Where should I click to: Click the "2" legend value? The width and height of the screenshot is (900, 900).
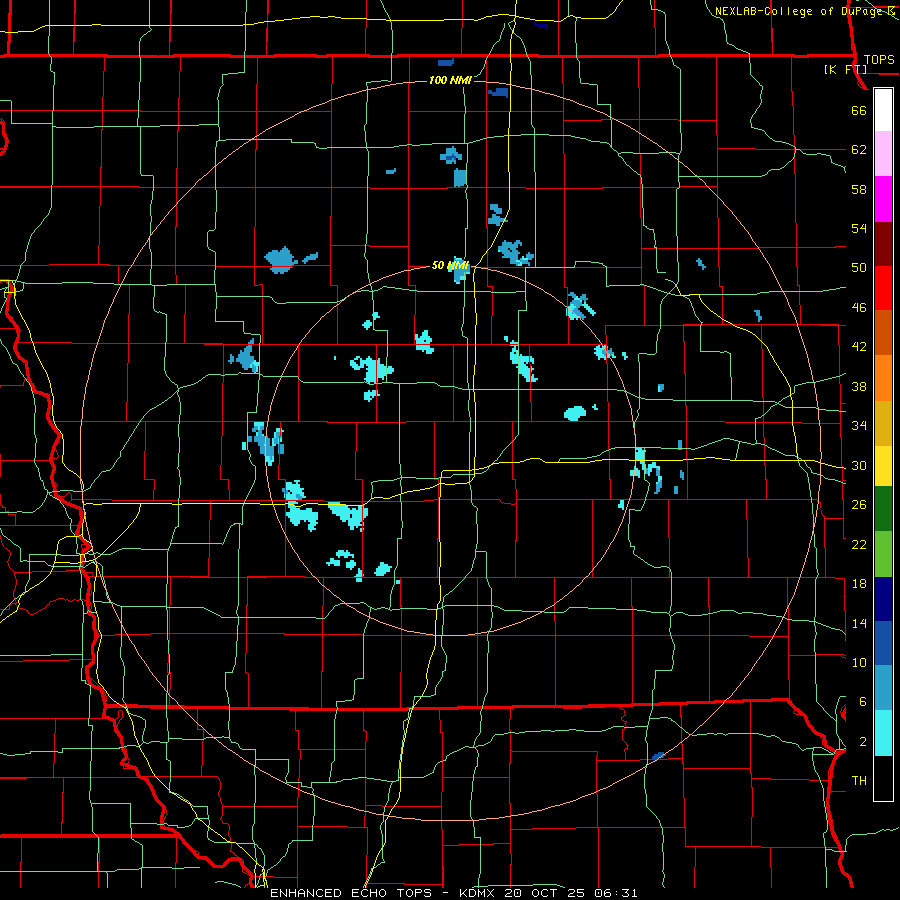pyautogui.click(x=863, y=742)
